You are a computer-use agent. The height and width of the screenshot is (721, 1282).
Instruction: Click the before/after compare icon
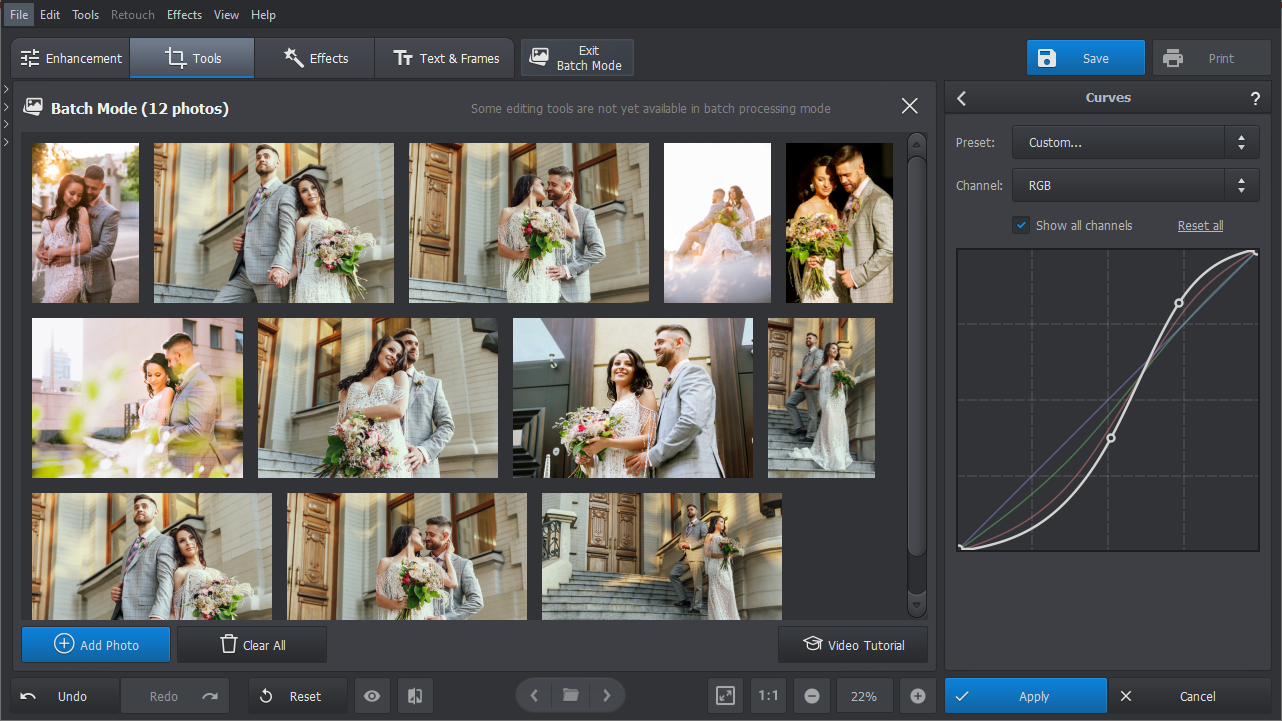[x=414, y=696]
